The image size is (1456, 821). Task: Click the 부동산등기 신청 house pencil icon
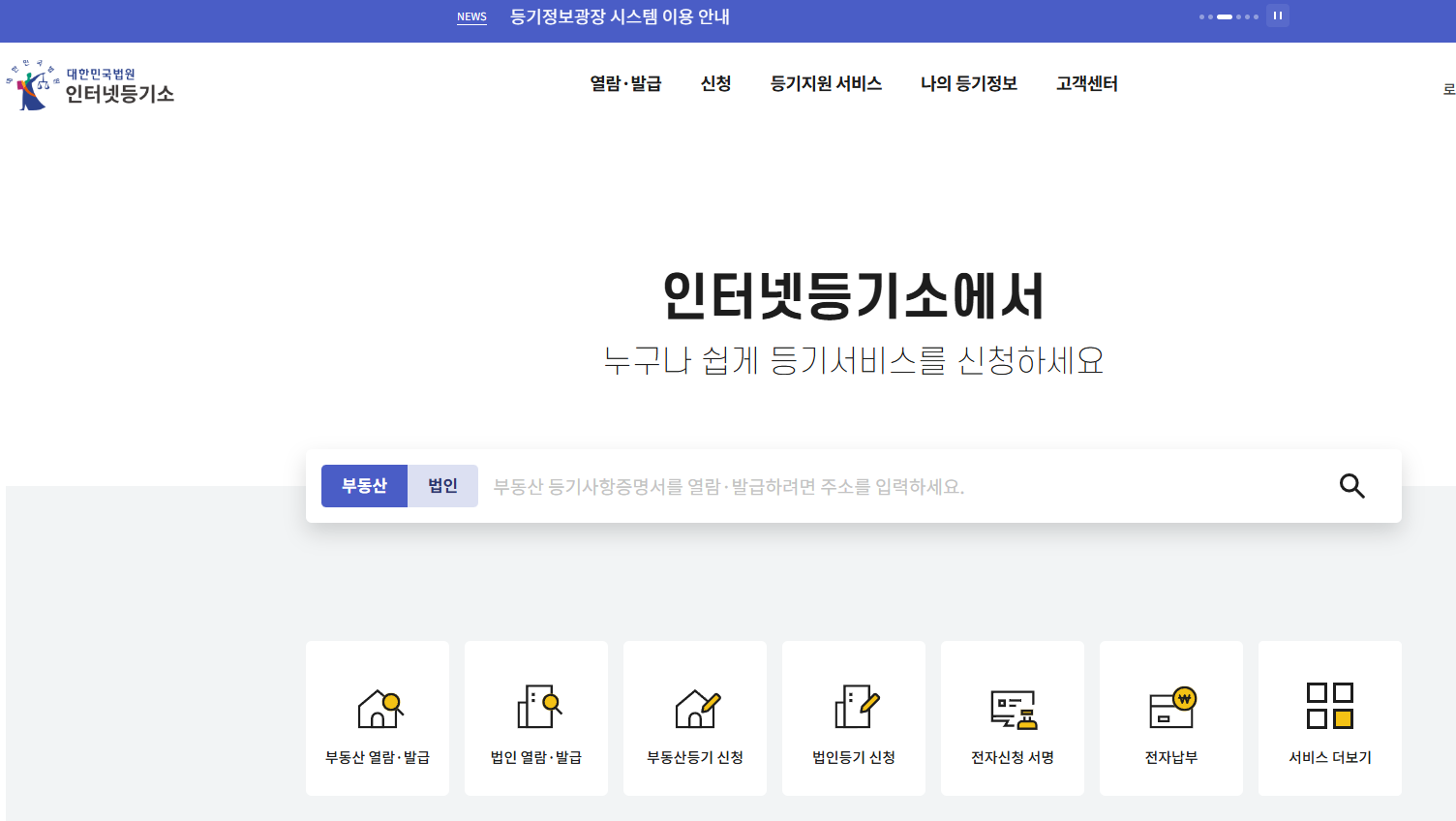point(697,708)
